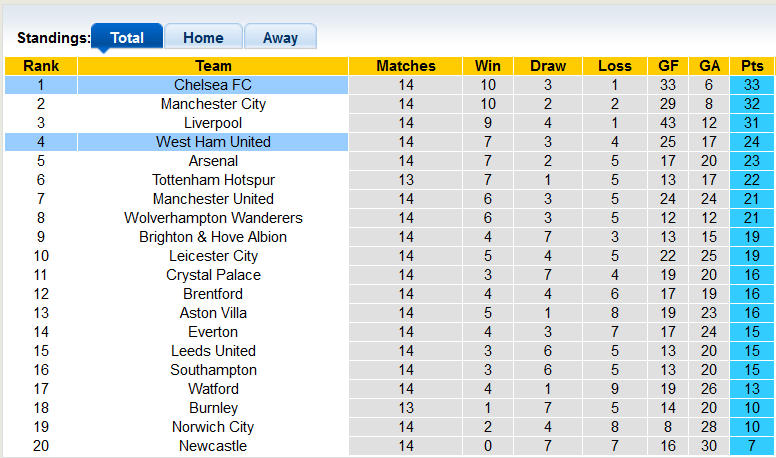Open the Arsenal team page

(213, 161)
